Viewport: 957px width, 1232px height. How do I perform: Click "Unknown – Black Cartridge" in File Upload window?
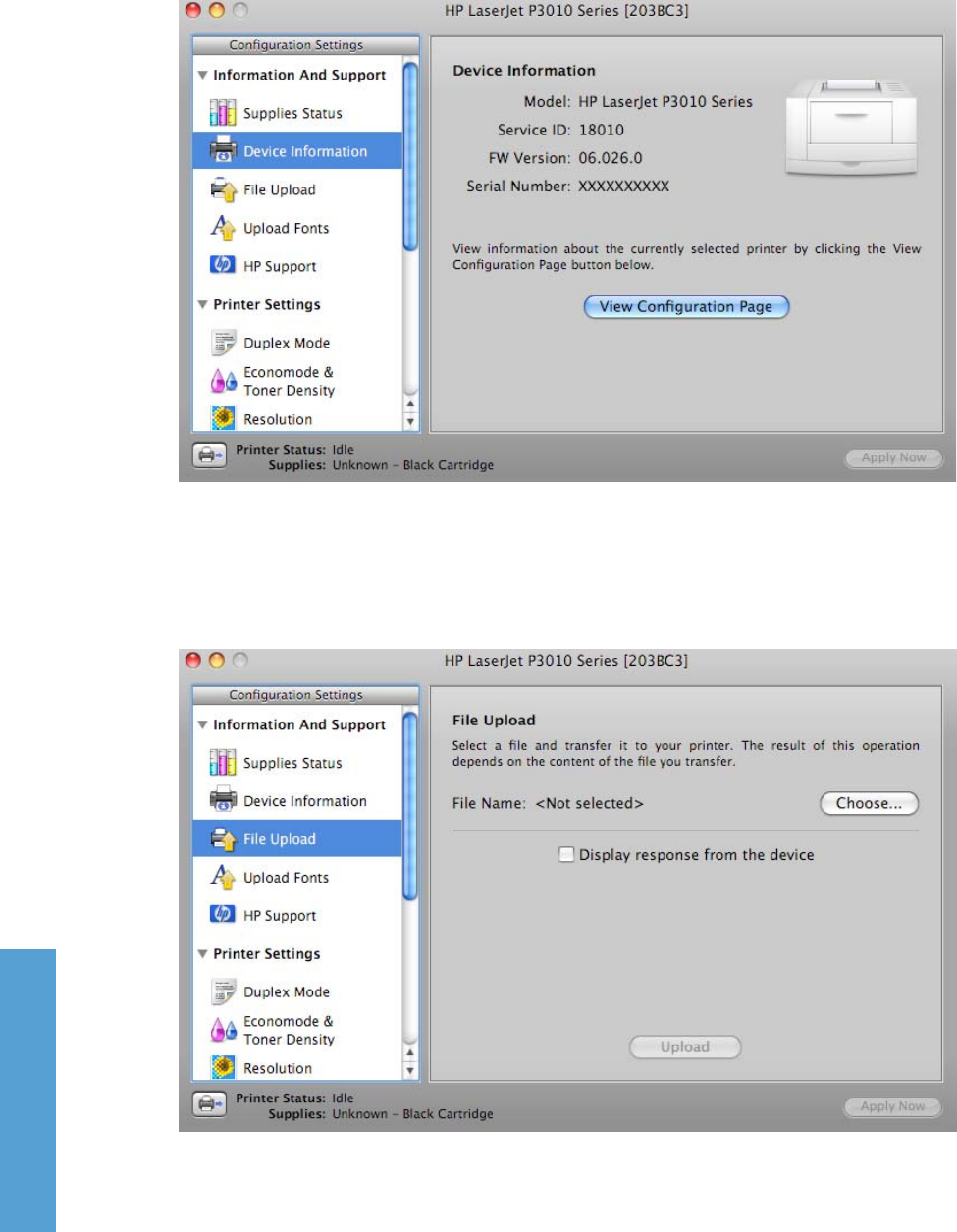coord(412,1114)
